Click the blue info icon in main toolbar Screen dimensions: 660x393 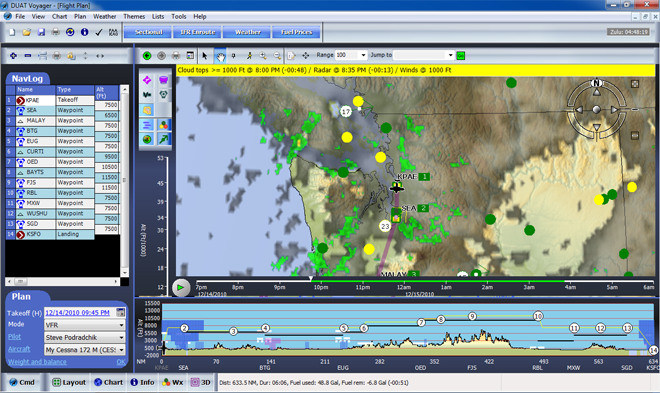(x=85, y=32)
